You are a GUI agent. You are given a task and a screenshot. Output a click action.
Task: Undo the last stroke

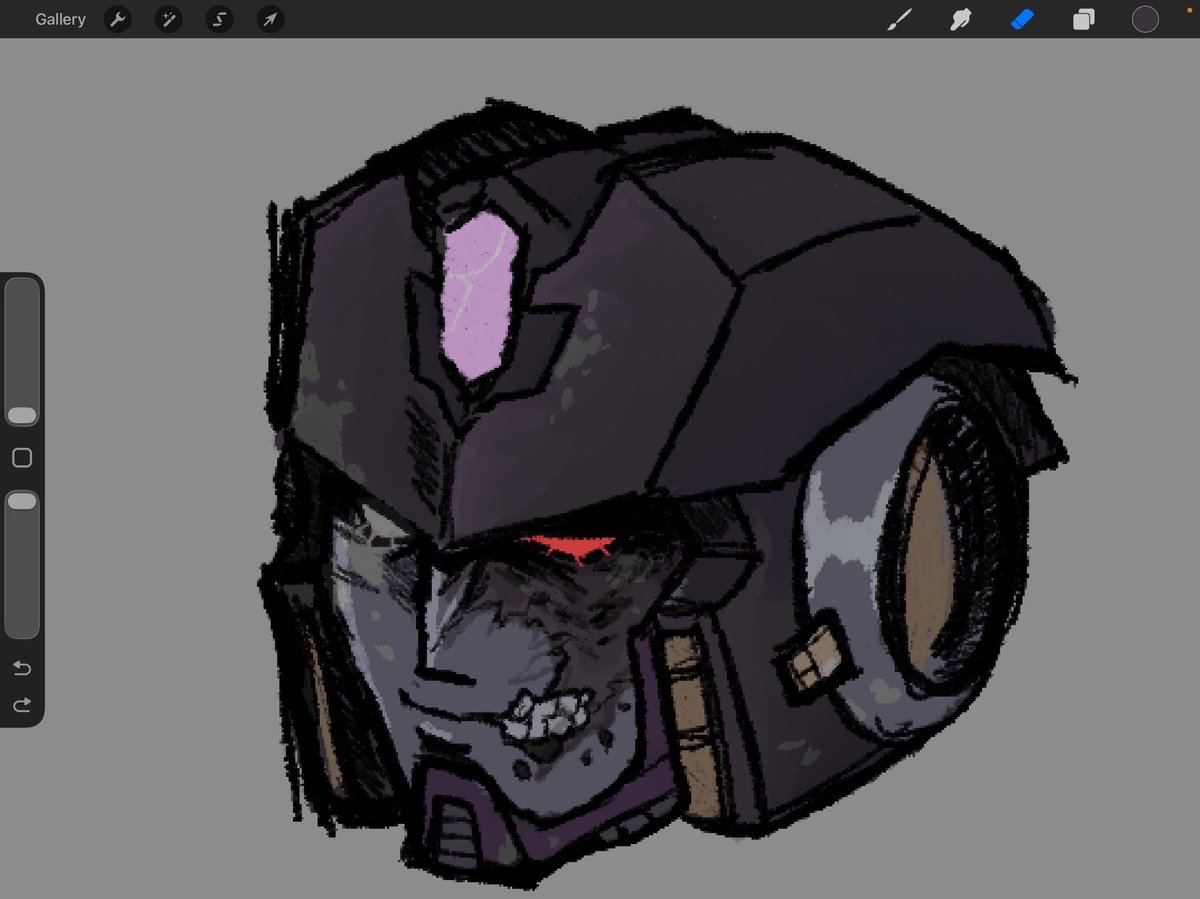coord(22,668)
